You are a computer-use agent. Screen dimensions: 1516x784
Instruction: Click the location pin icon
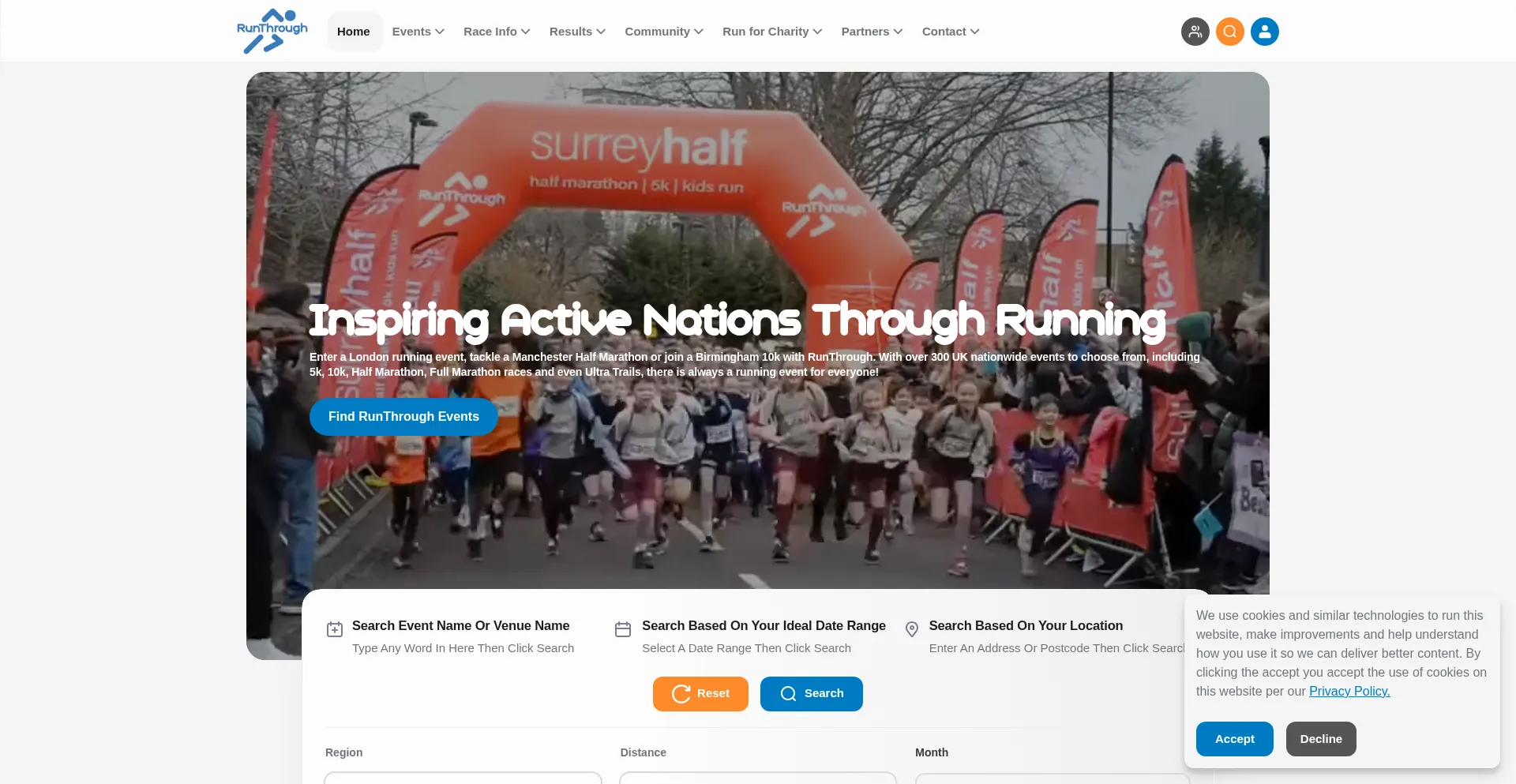pyautogui.click(x=912, y=629)
